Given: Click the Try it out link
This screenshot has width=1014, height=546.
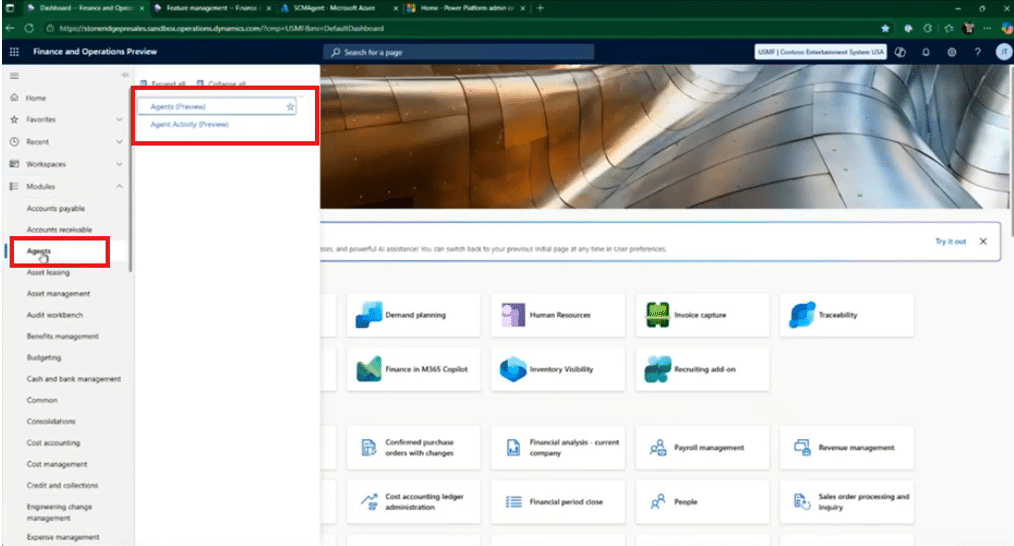Looking at the screenshot, I should 950,241.
